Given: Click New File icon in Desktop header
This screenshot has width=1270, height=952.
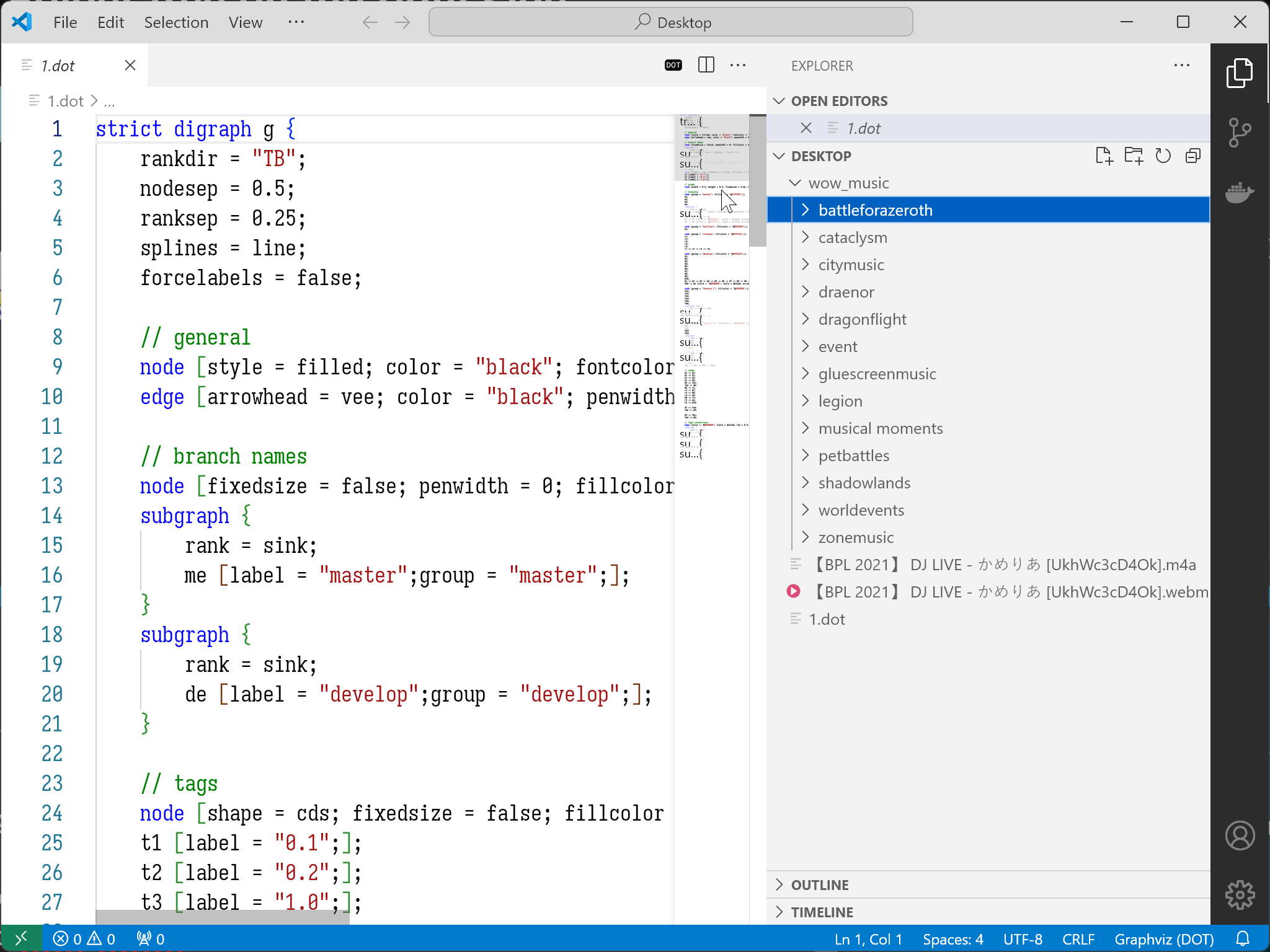Looking at the screenshot, I should (x=1104, y=156).
